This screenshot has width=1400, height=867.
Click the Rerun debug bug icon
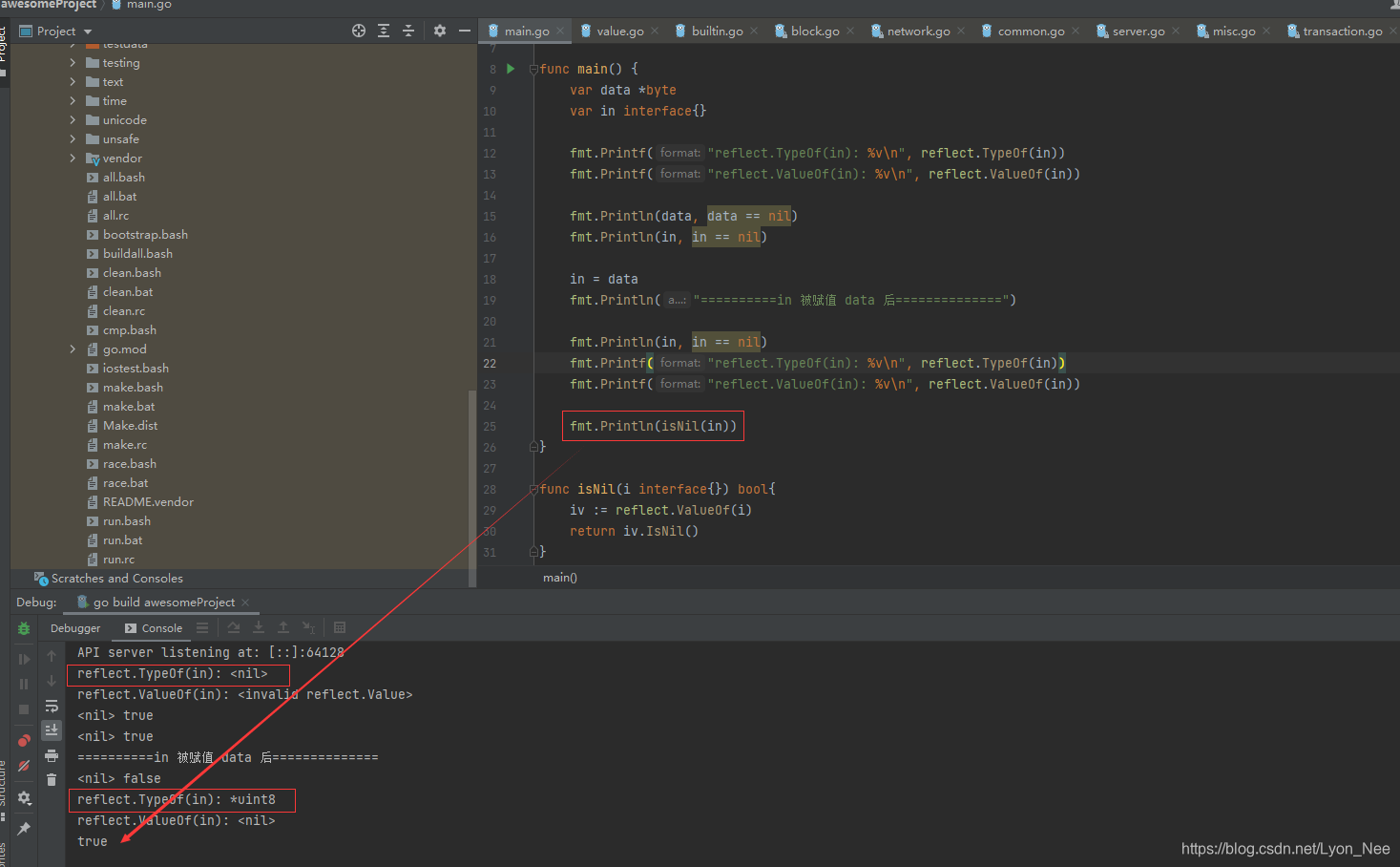pos(24,628)
